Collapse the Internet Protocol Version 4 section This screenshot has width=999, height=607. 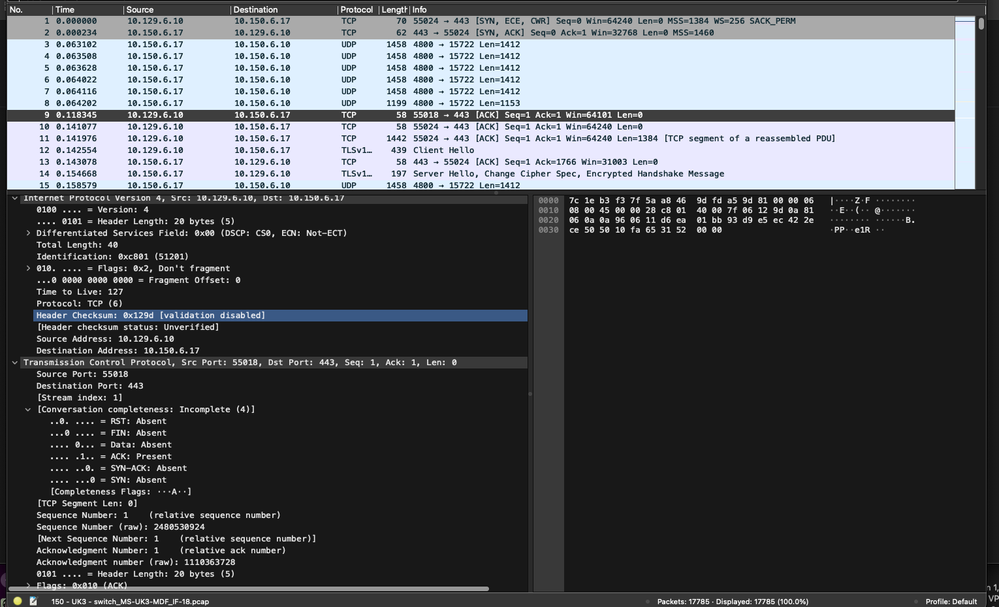pyautogui.click(x=15, y=198)
